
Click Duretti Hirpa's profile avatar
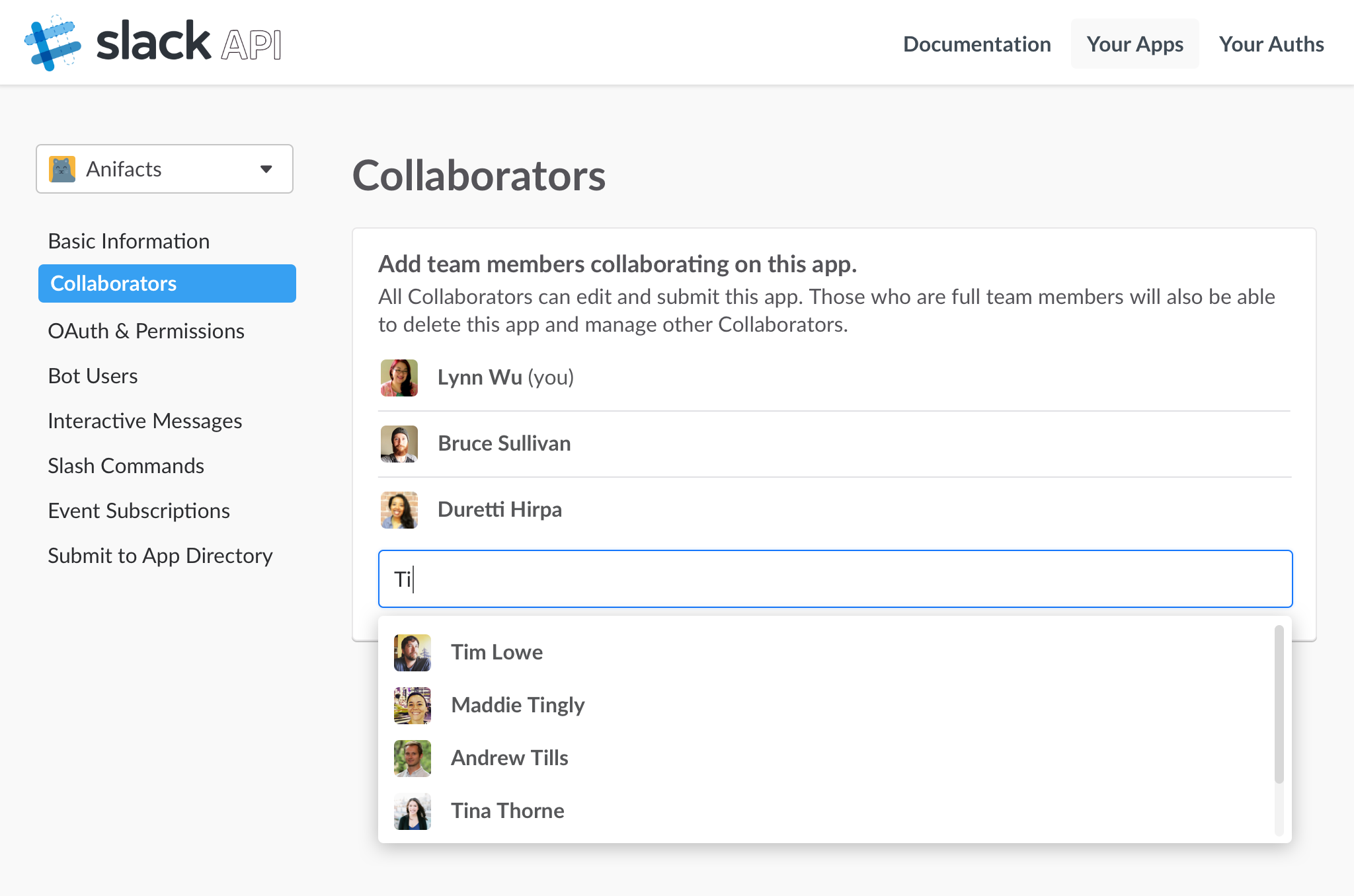pos(399,509)
